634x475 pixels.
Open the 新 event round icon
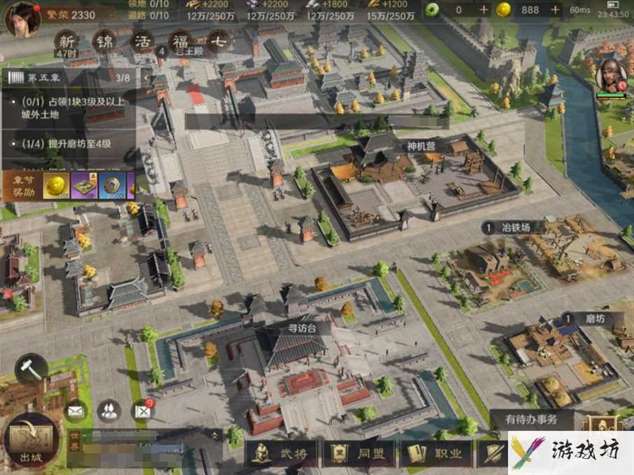67,43
